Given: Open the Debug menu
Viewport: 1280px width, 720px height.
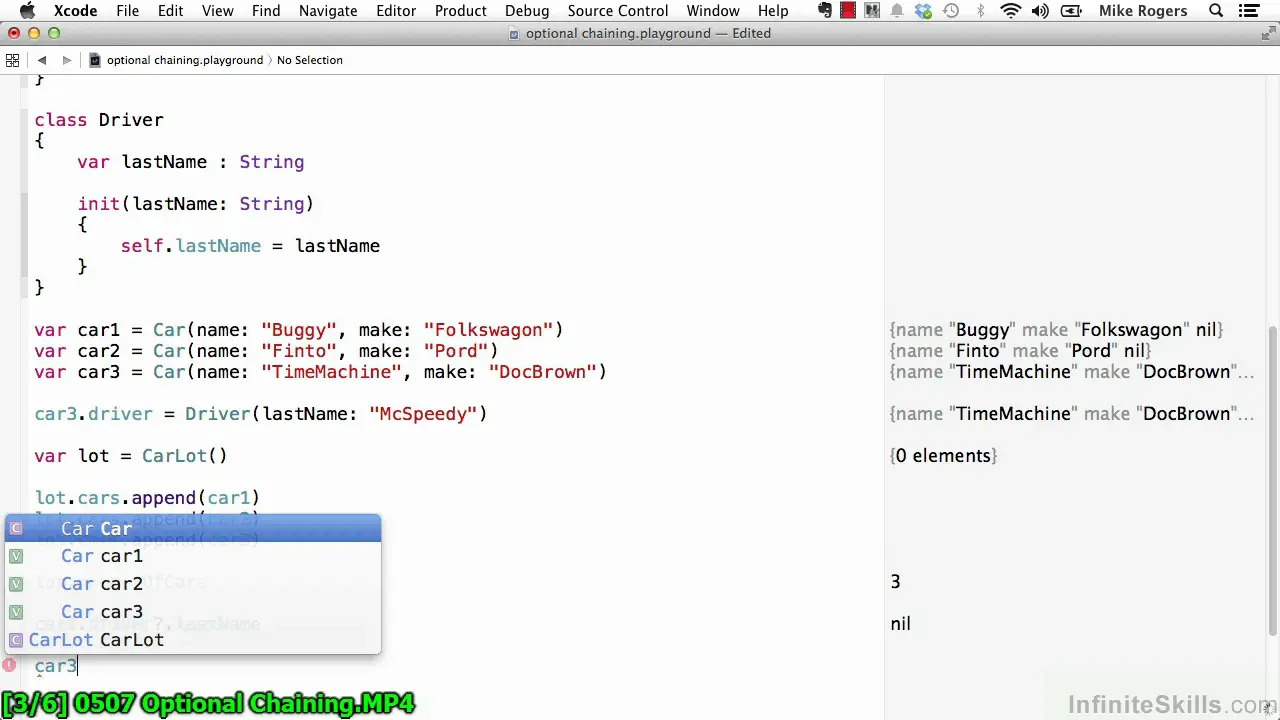Looking at the screenshot, I should coord(526,11).
